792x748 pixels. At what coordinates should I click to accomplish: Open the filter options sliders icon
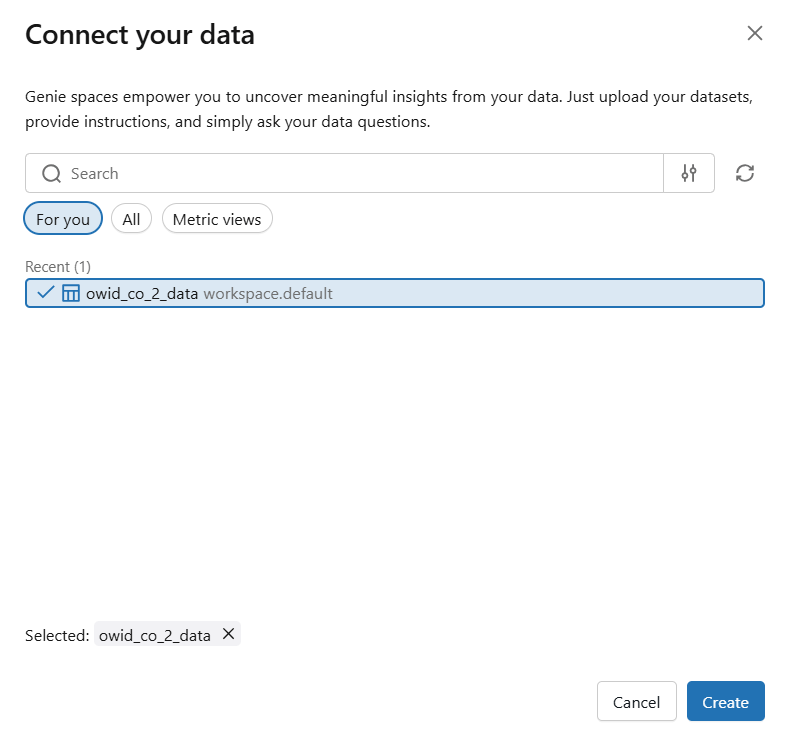pyautogui.click(x=689, y=173)
